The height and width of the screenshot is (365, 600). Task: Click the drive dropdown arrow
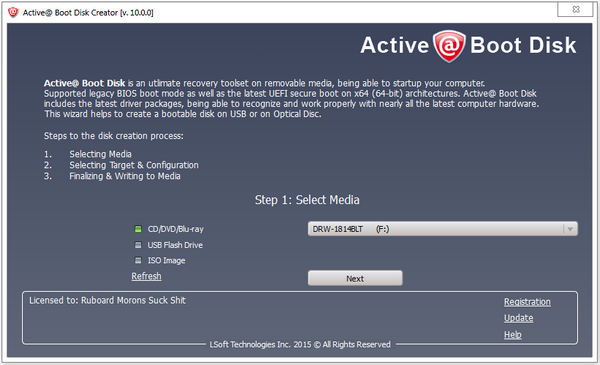(x=570, y=229)
